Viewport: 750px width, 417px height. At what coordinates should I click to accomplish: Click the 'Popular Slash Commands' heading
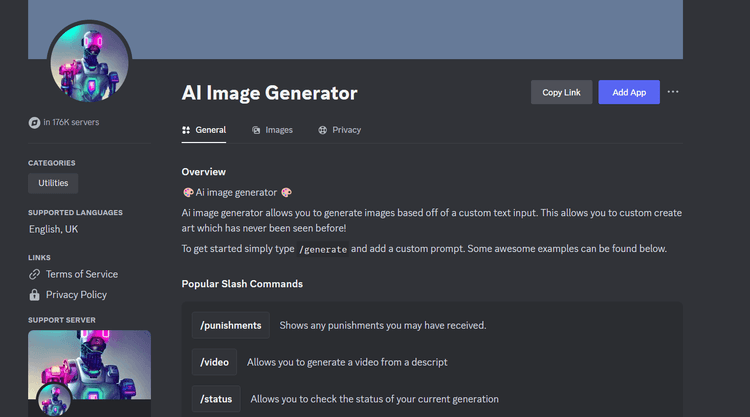[242, 284]
